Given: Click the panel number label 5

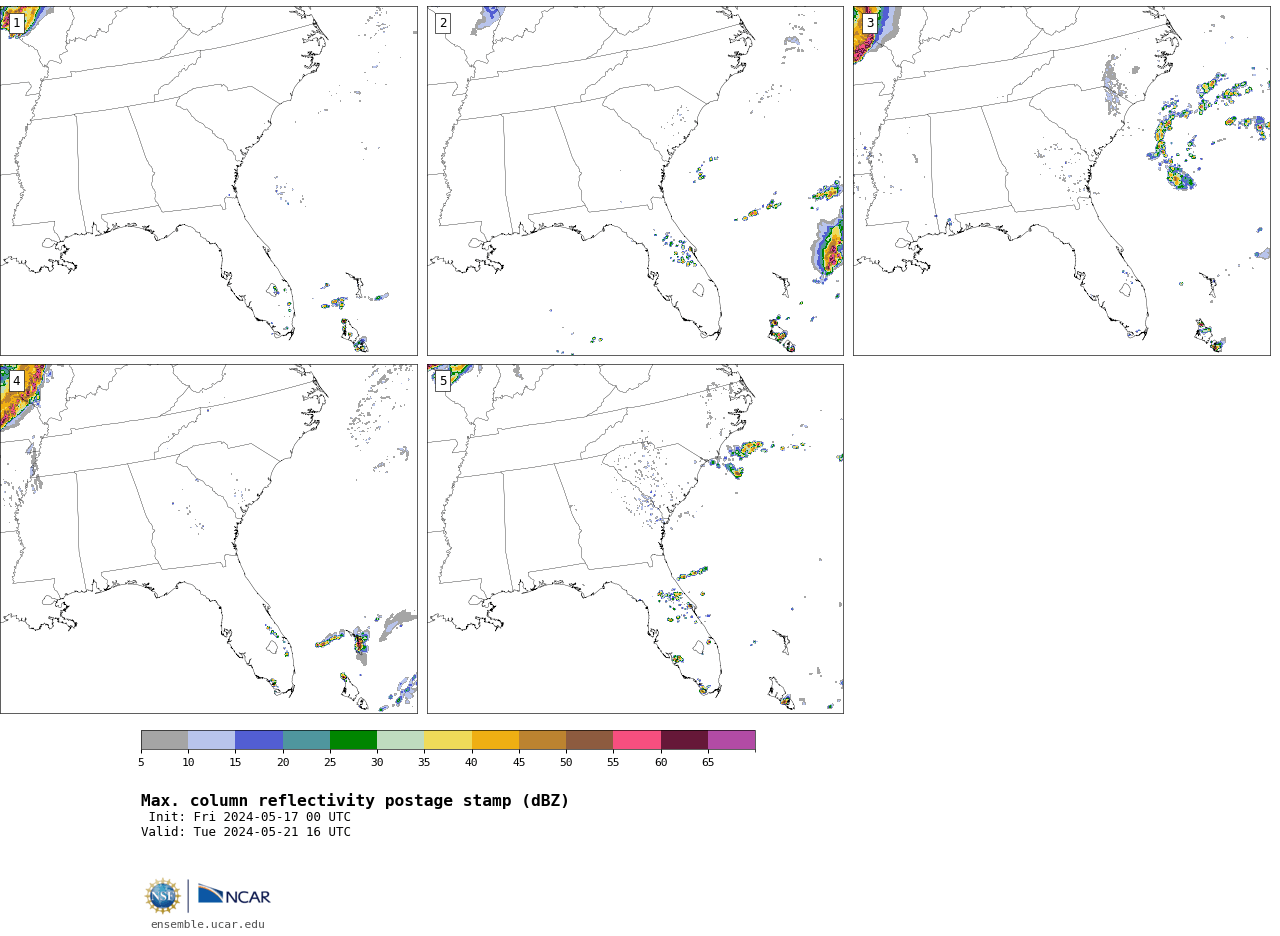Looking at the screenshot, I should 443,381.
